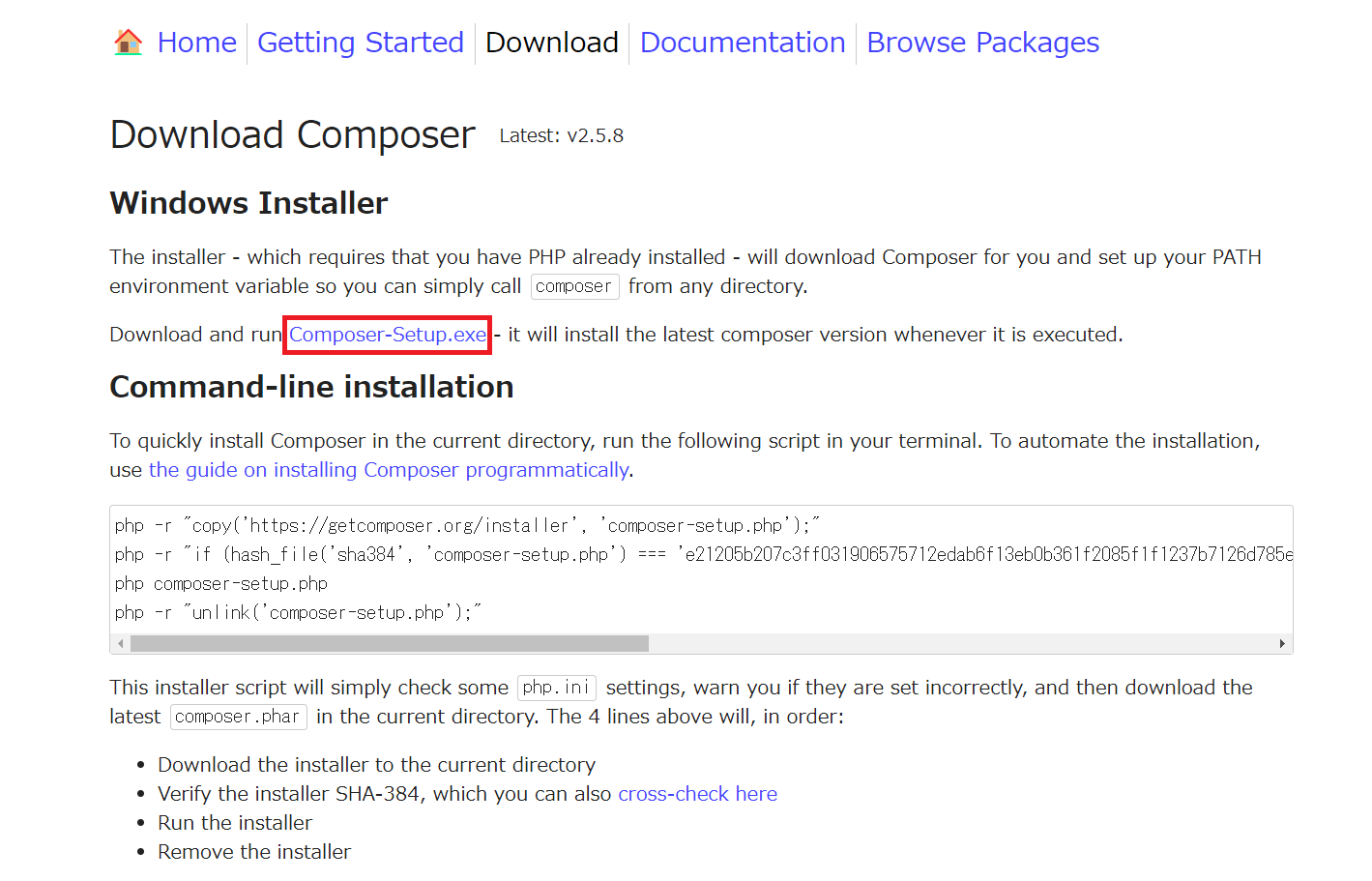This screenshot has height=881, width=1372.
Task: Open guide on installing Composer programmatically
Action: coord(389,470)
